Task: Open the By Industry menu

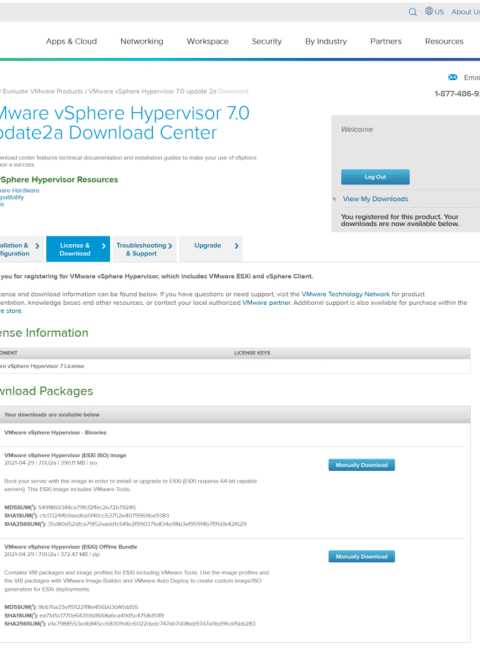Action: coord(326,41)
